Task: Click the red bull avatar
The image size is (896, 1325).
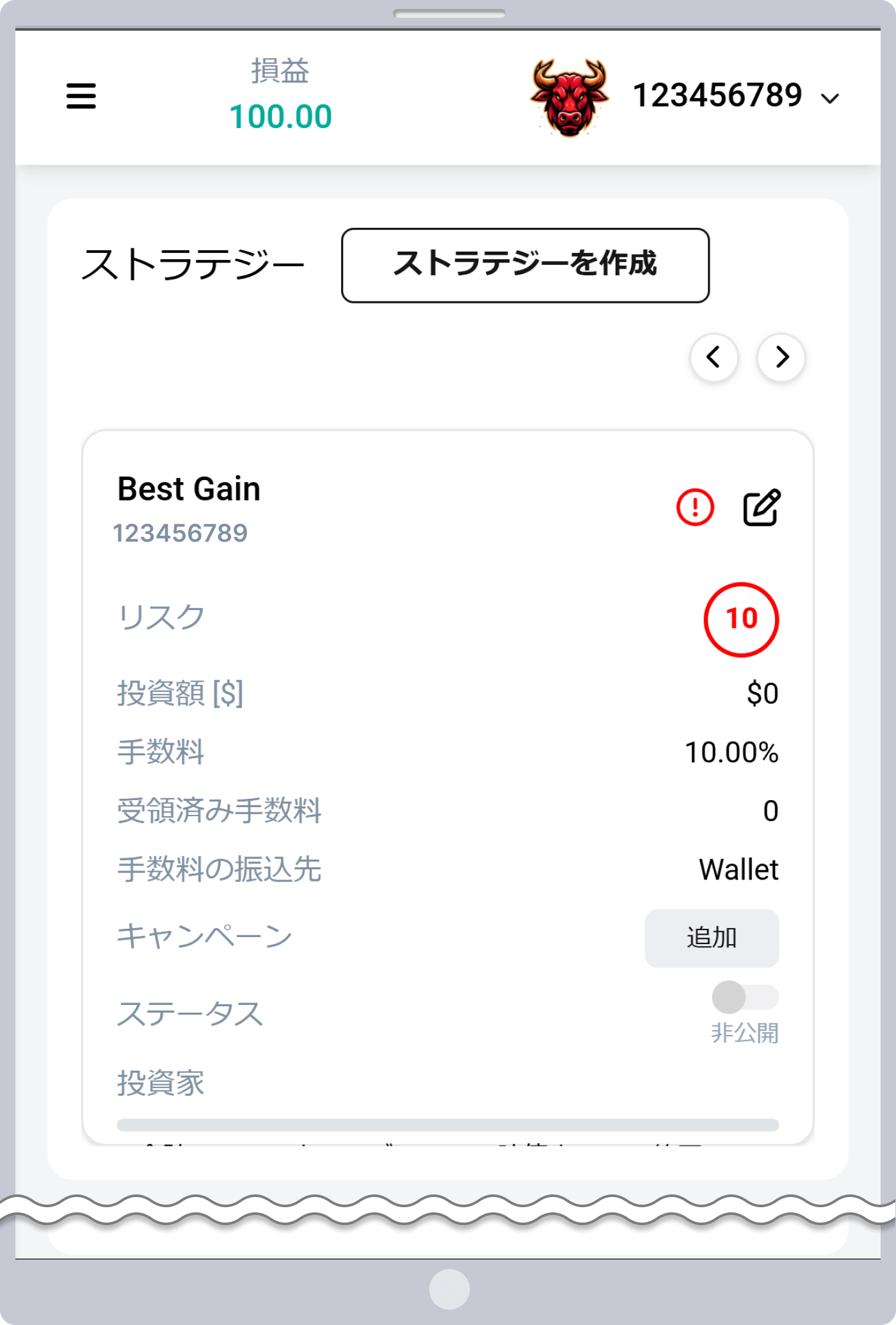Action: coord(569,97)
